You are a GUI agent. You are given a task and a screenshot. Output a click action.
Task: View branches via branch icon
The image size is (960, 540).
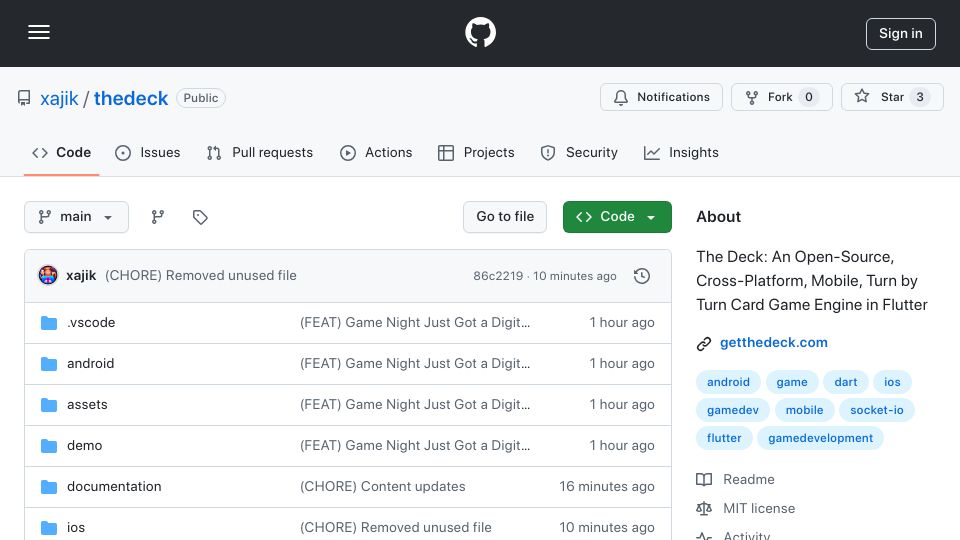point(158,217)
